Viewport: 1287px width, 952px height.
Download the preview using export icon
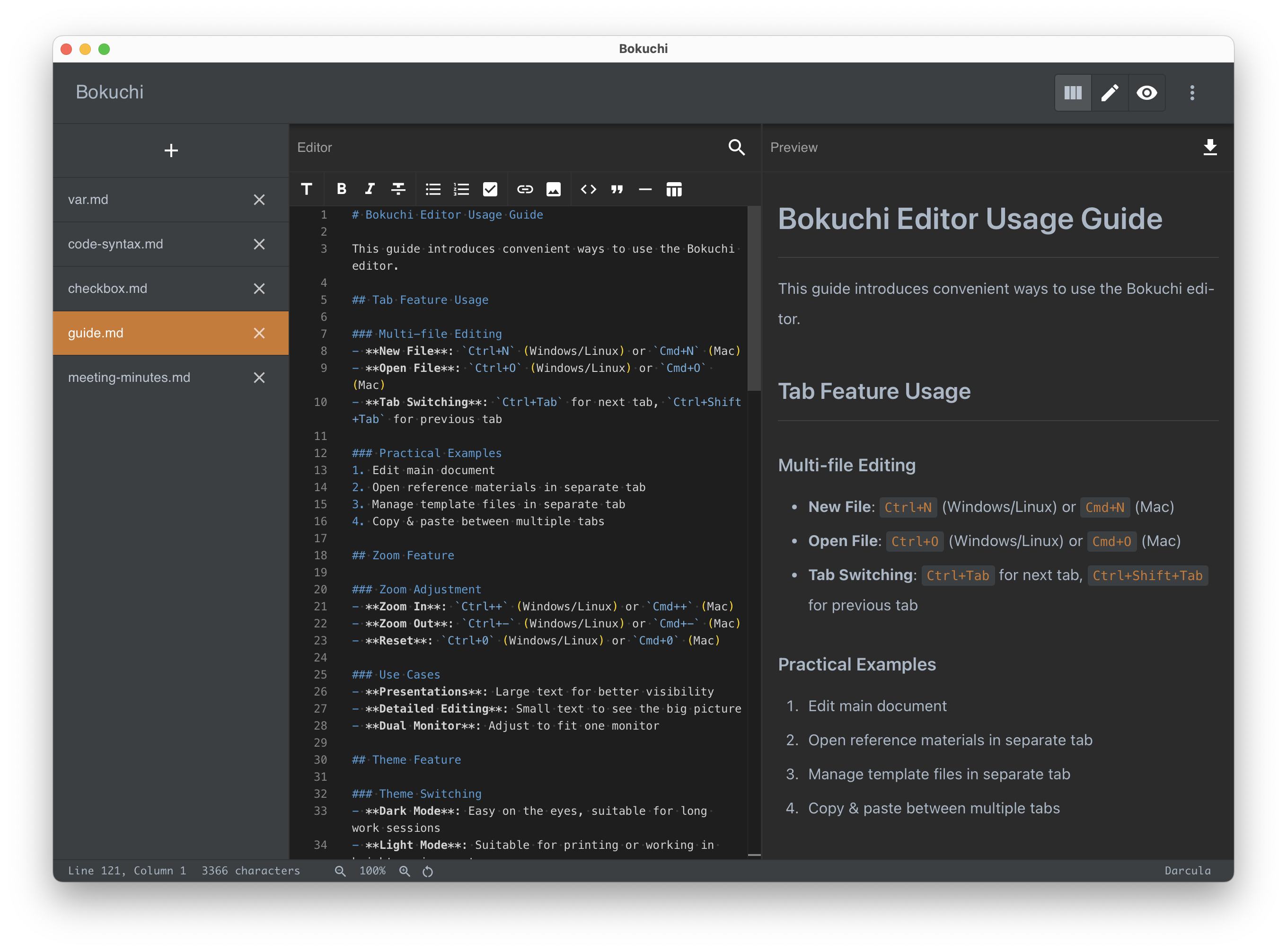coord(1210,148)
